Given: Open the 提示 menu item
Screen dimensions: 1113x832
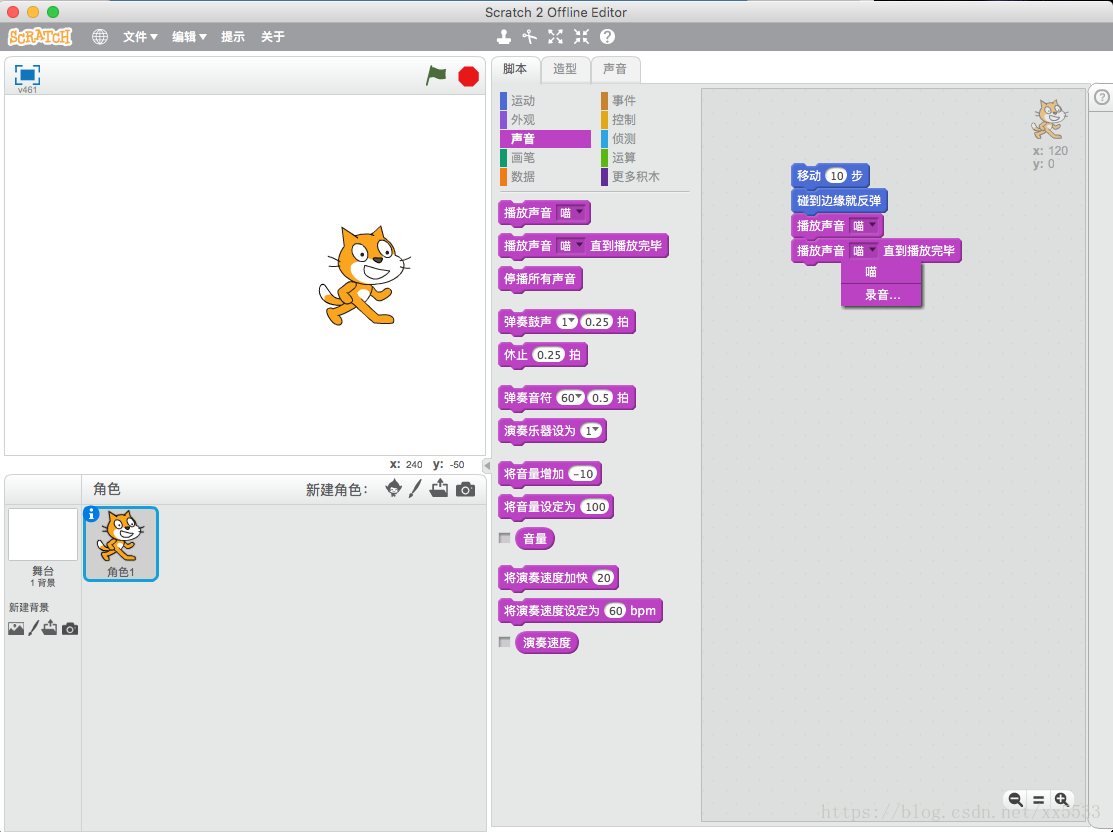Looking at the screenshot, I should pyautogui.click(x=233, y=37).
